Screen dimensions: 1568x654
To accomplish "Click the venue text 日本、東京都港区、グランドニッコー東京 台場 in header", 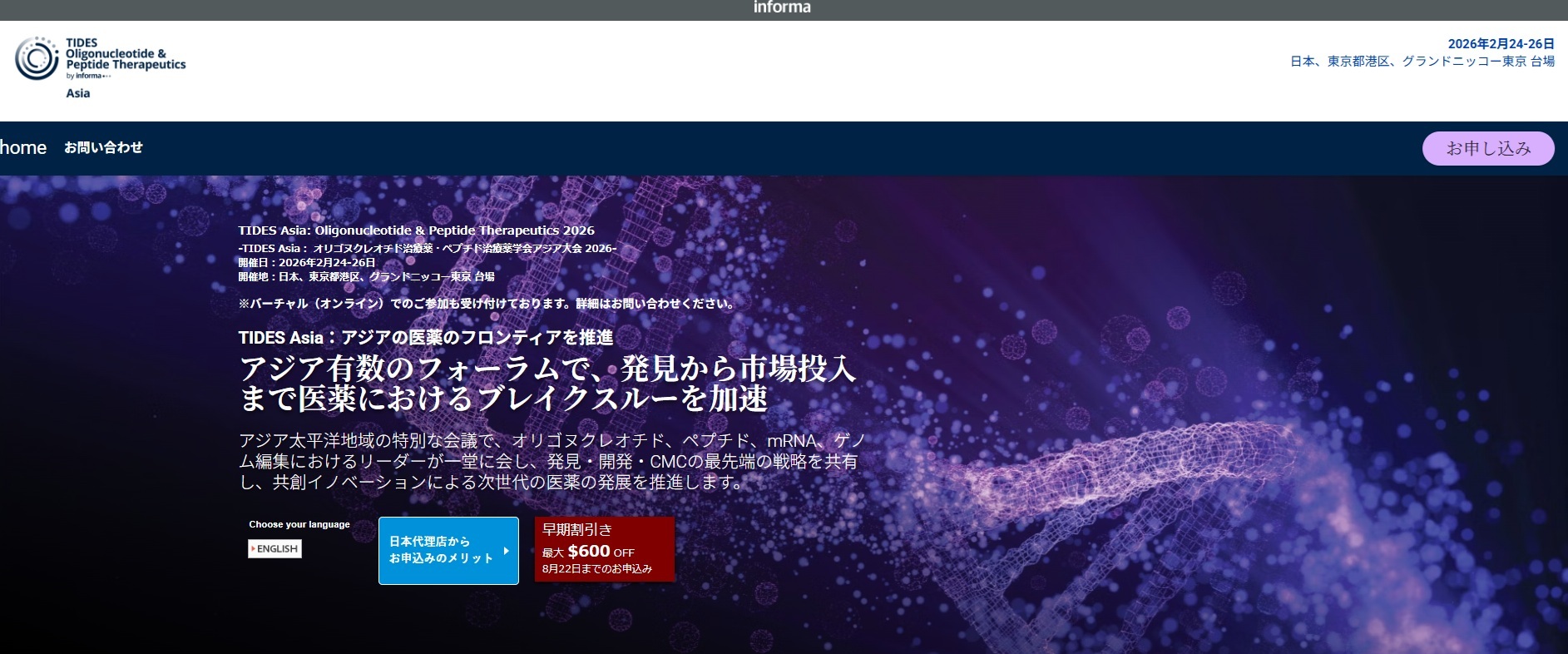I will coord(1422,62).
